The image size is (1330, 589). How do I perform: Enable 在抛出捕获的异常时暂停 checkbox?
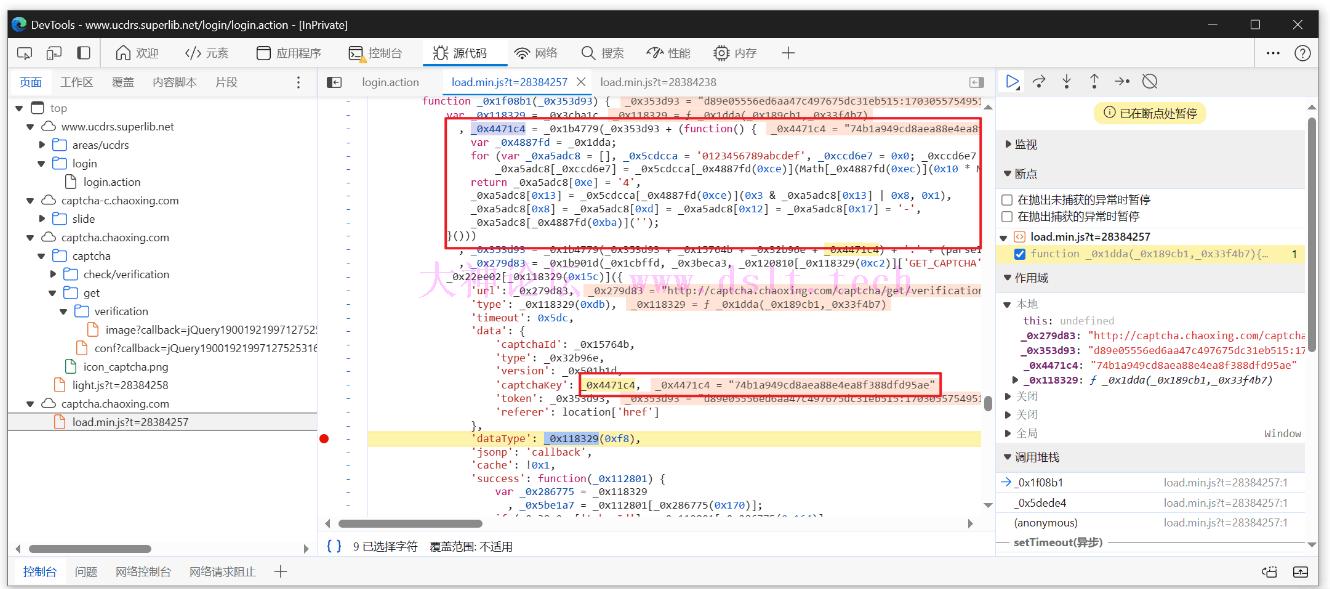(x=1007, y=216)
